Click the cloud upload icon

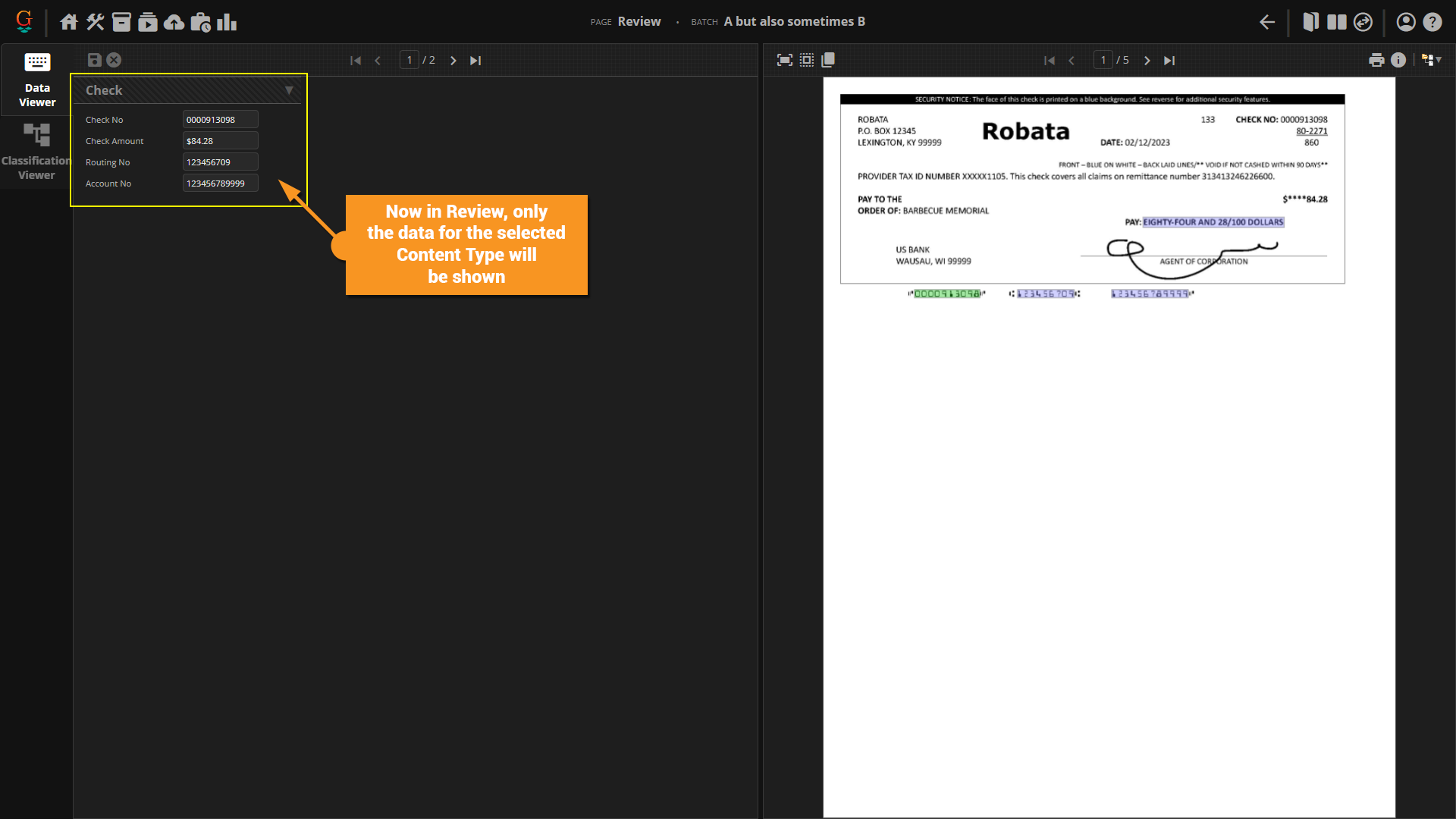click(174, 22)
